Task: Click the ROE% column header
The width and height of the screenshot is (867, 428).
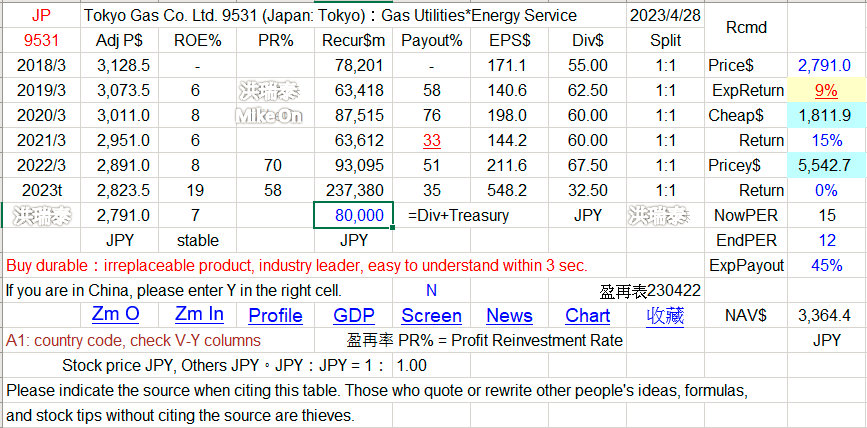Action: [197, 40]
